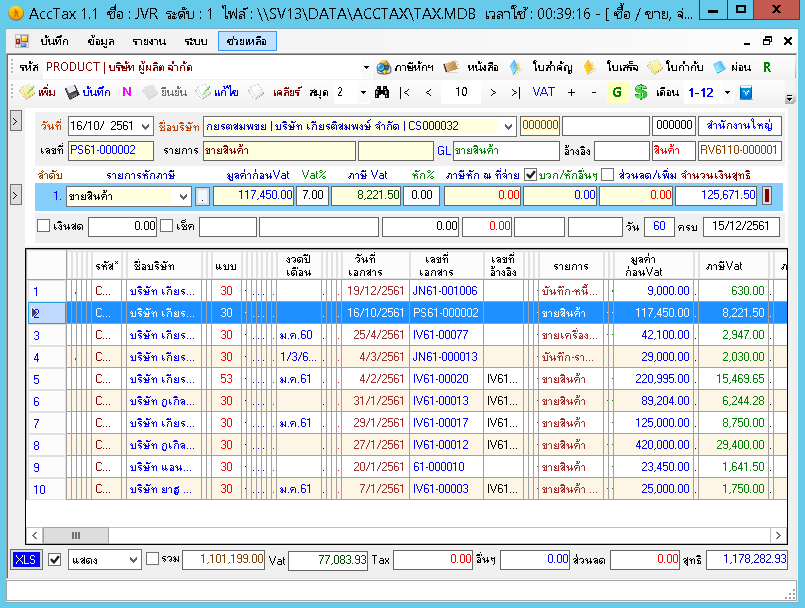This screenshot has width=805, height=608.
Task: Enable the เงินสด (cash) checkbox
Action: (43, 226)
